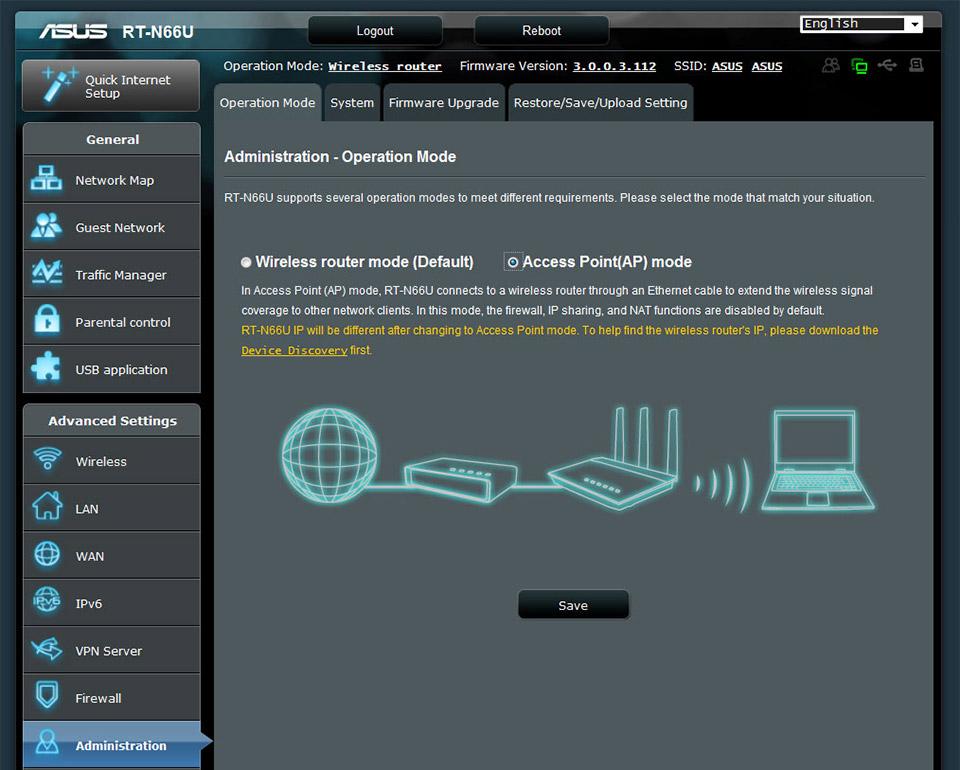Open LAN settings menu item
Image resolution: width=960 pixels, height=770 pixels.
(x=112, y=508)
